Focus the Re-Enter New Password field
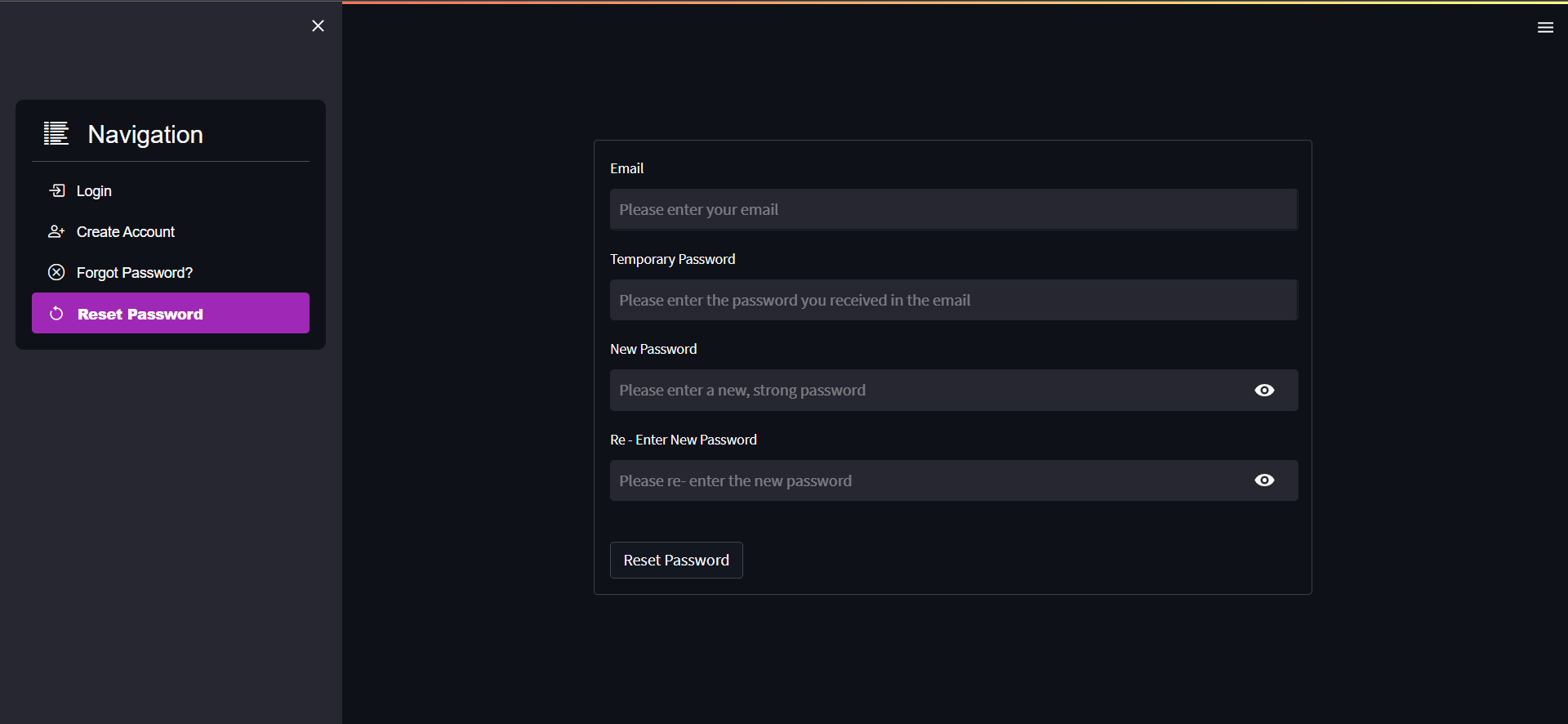This screenshot has width=1568, height=724. [x=923, y=480]
